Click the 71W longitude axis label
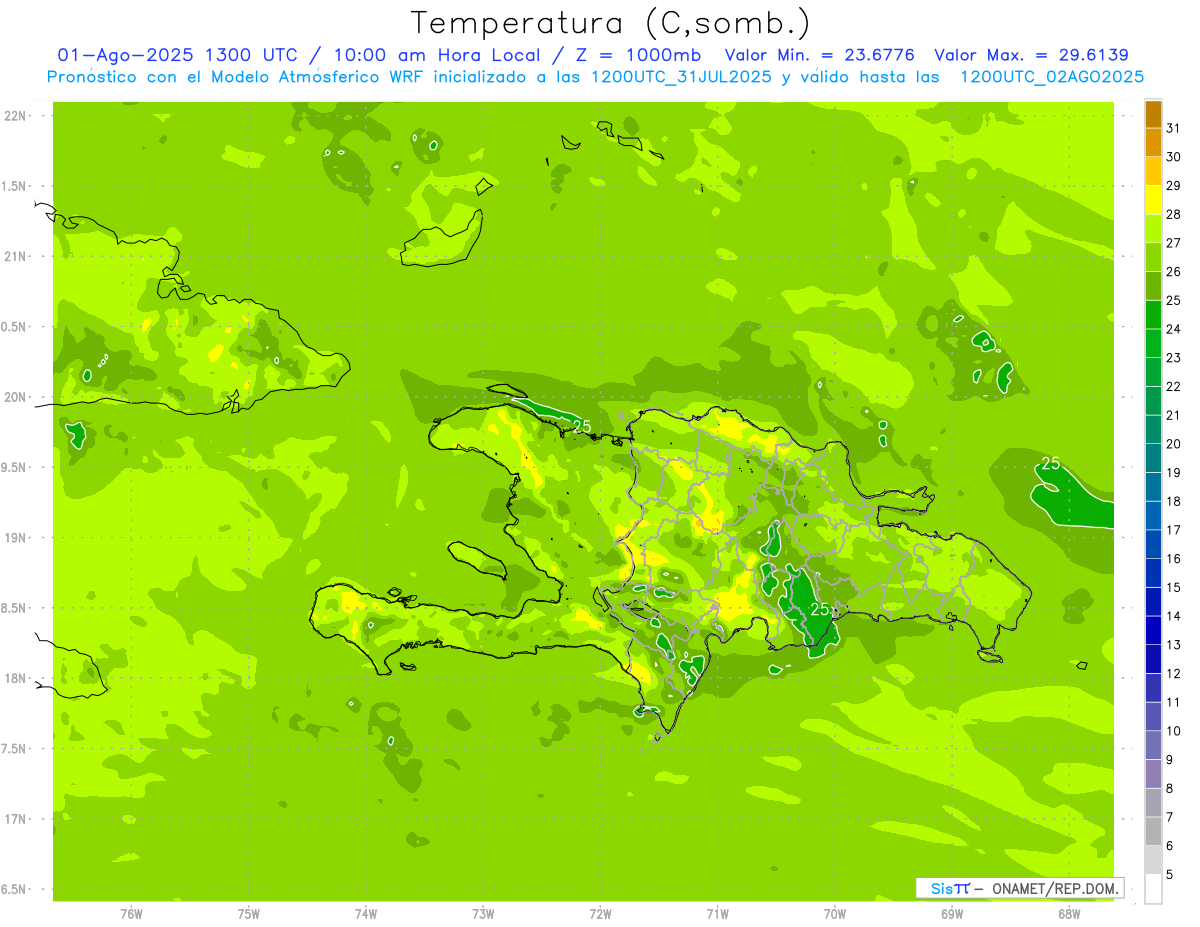Screen dimensions: 1200x927 coord(717,914)
